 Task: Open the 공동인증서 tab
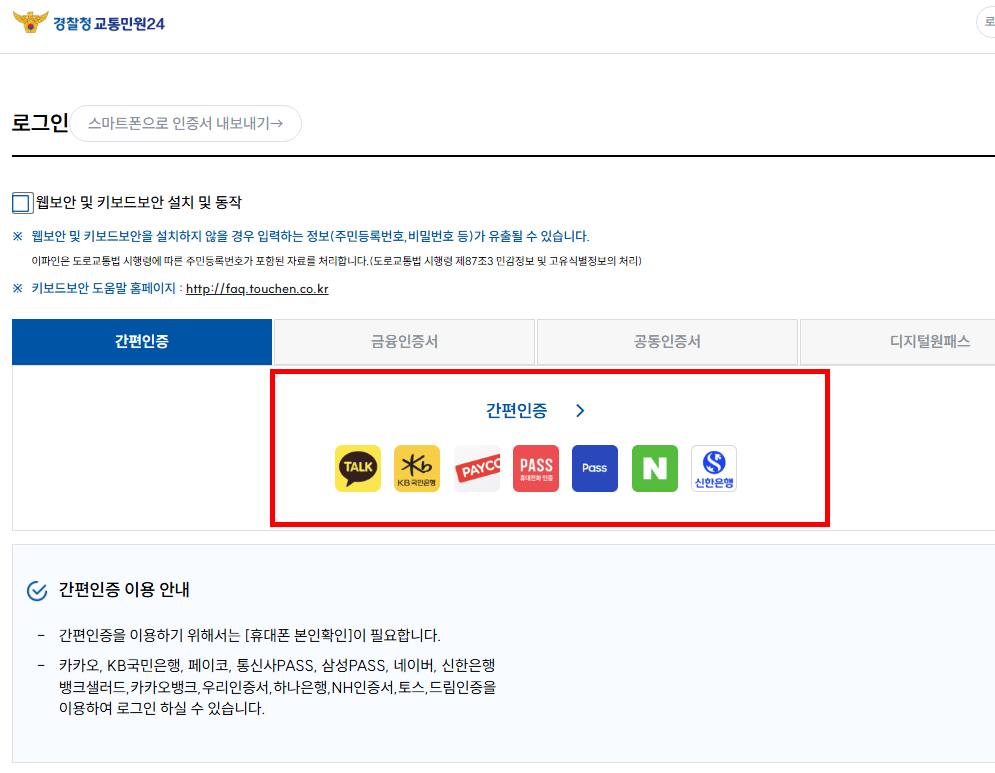(667, 341)
